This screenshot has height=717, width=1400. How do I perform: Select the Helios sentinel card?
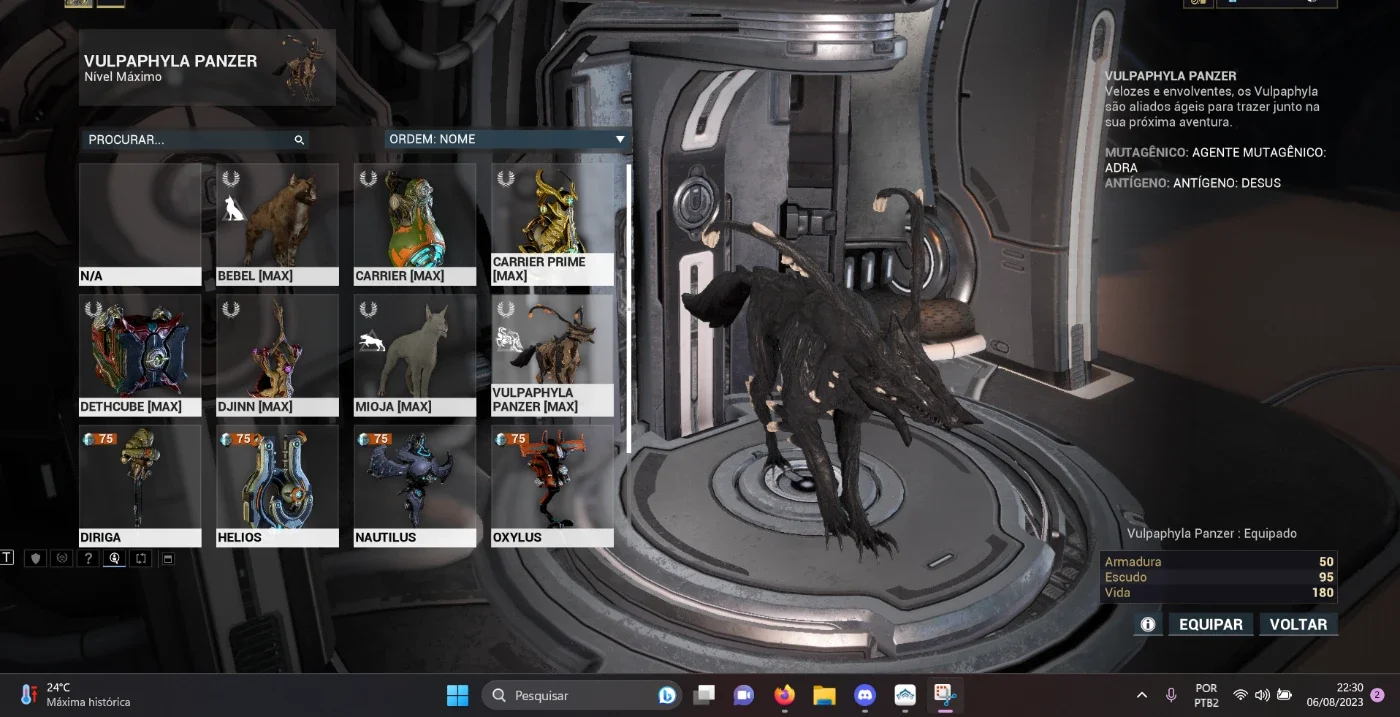[277, 486]
